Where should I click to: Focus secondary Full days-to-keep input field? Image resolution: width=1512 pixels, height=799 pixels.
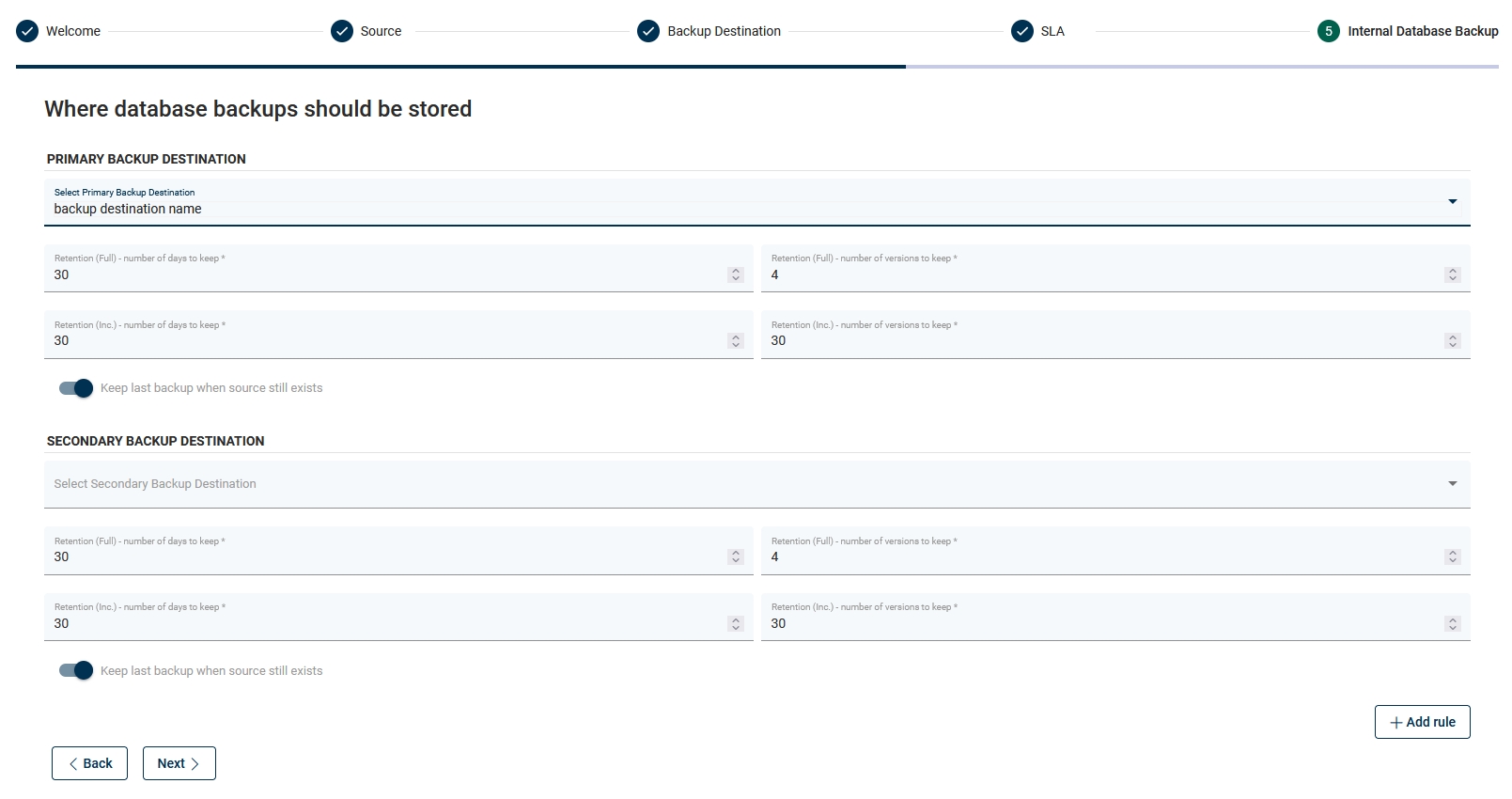[x=385, y=556]
